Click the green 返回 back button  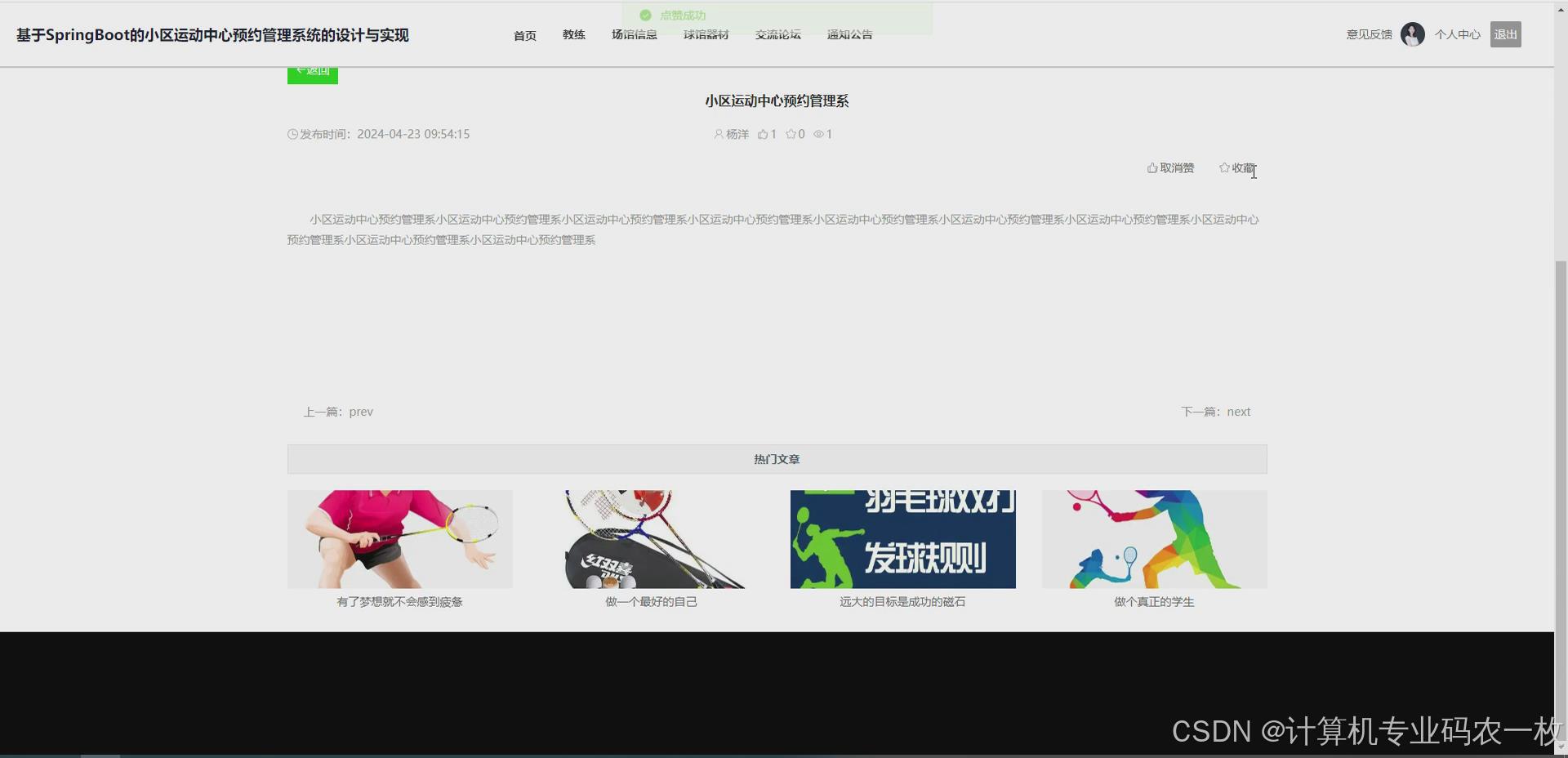[313, 74]
